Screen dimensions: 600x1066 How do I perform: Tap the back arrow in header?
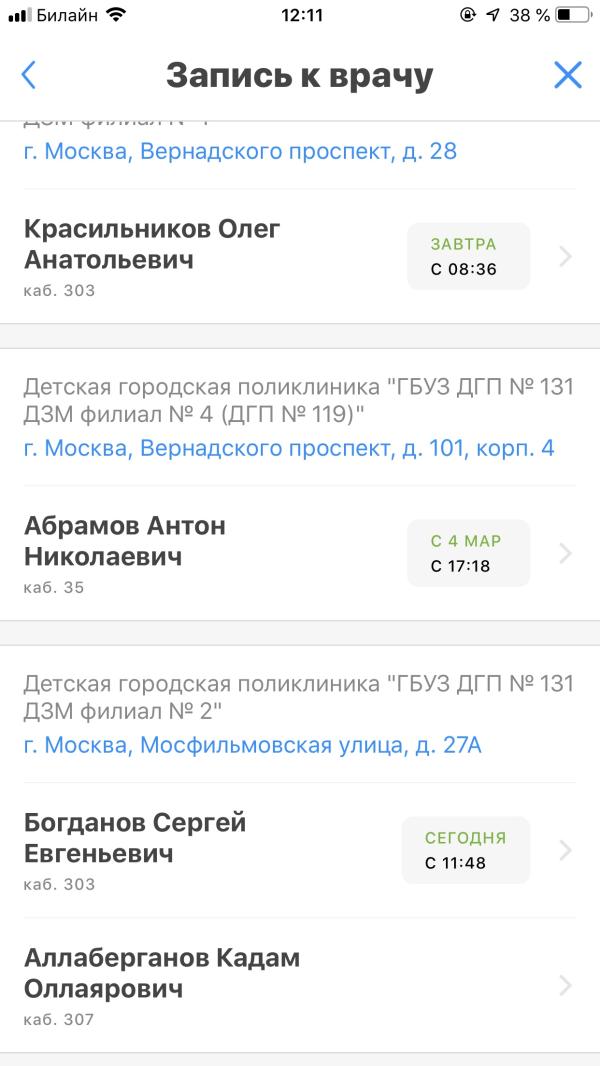pos(29,75)
